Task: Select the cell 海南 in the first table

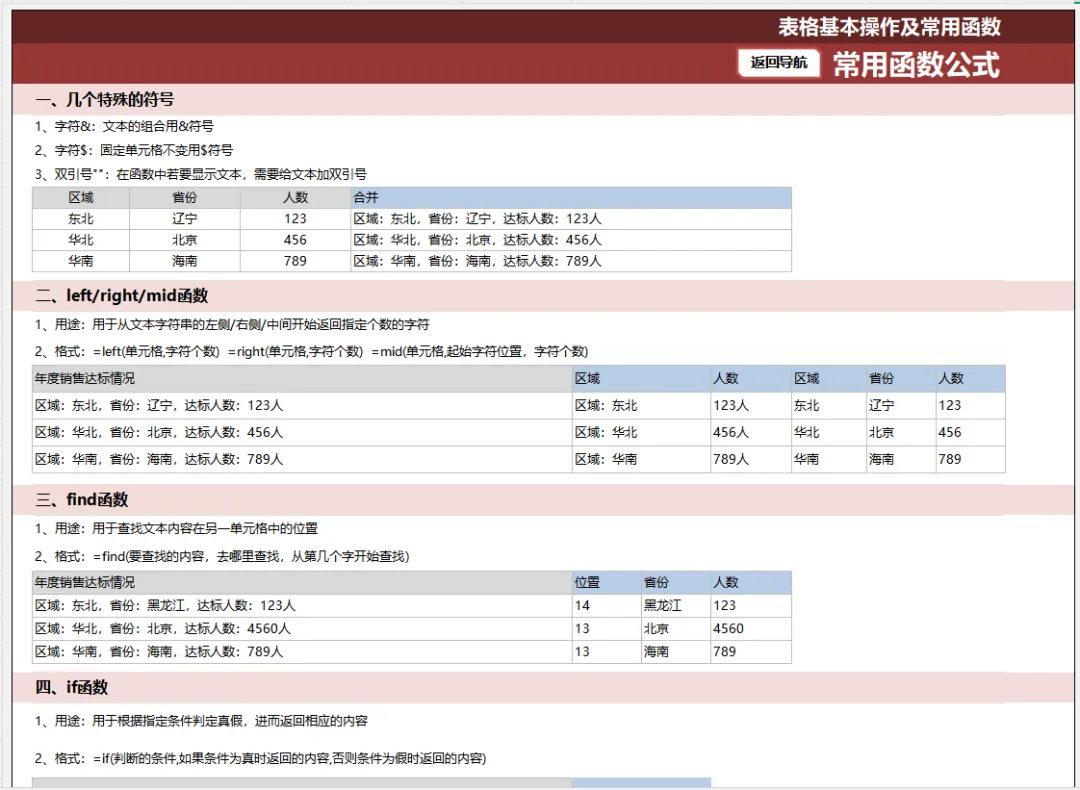Action: (x=185, y=261)
